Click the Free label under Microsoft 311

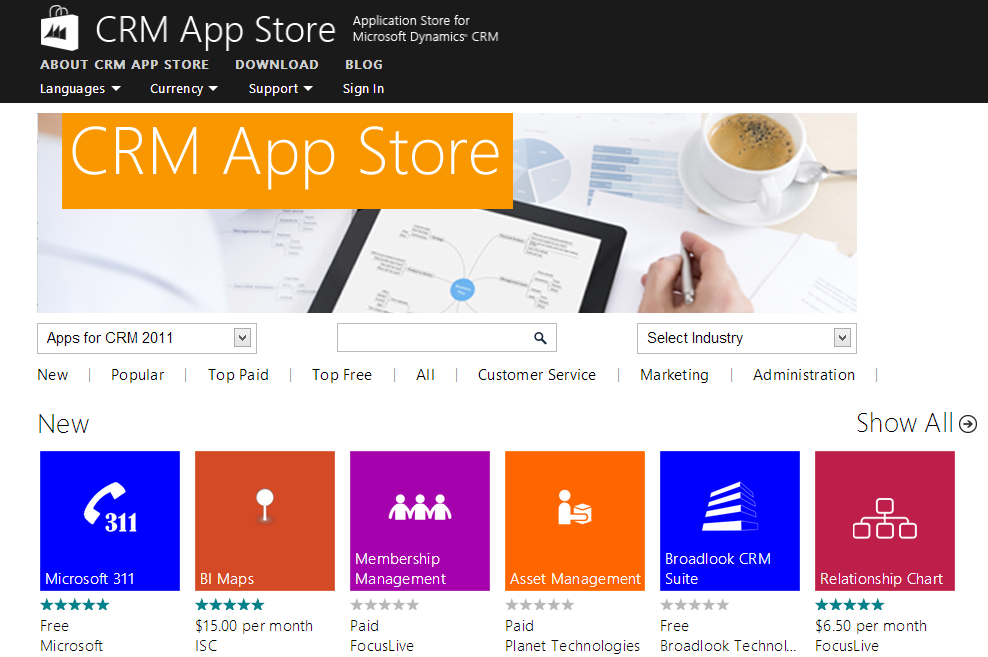pos(54,626)
